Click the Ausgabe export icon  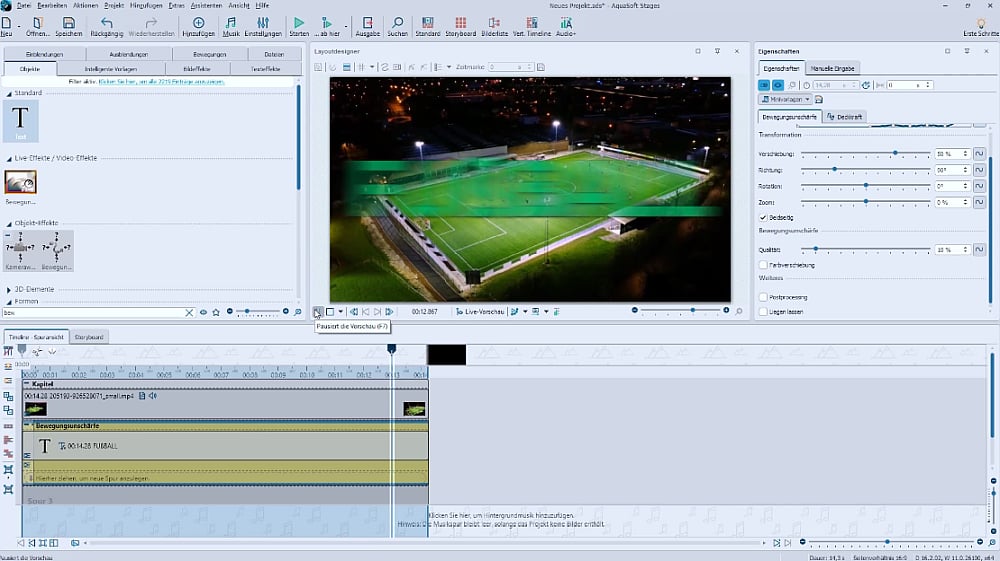(x=367, y=22)
